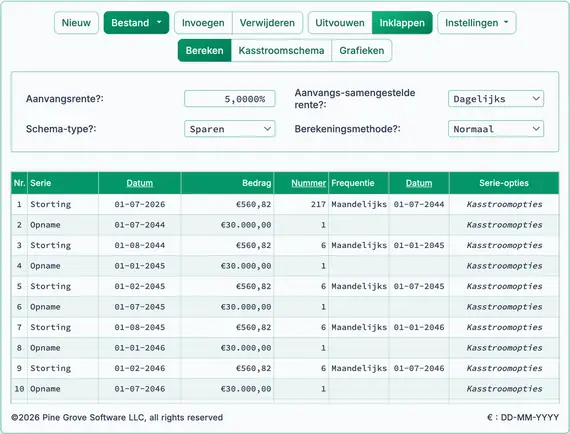Click the Nummer column header link
This screenshot has width=570, height=434.
[308, 183]
